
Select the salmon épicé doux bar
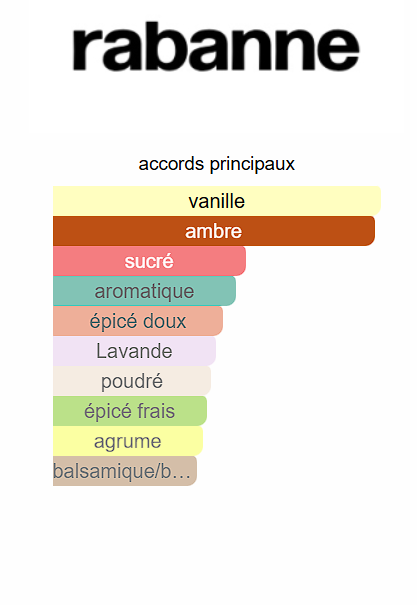coord(138,321)
